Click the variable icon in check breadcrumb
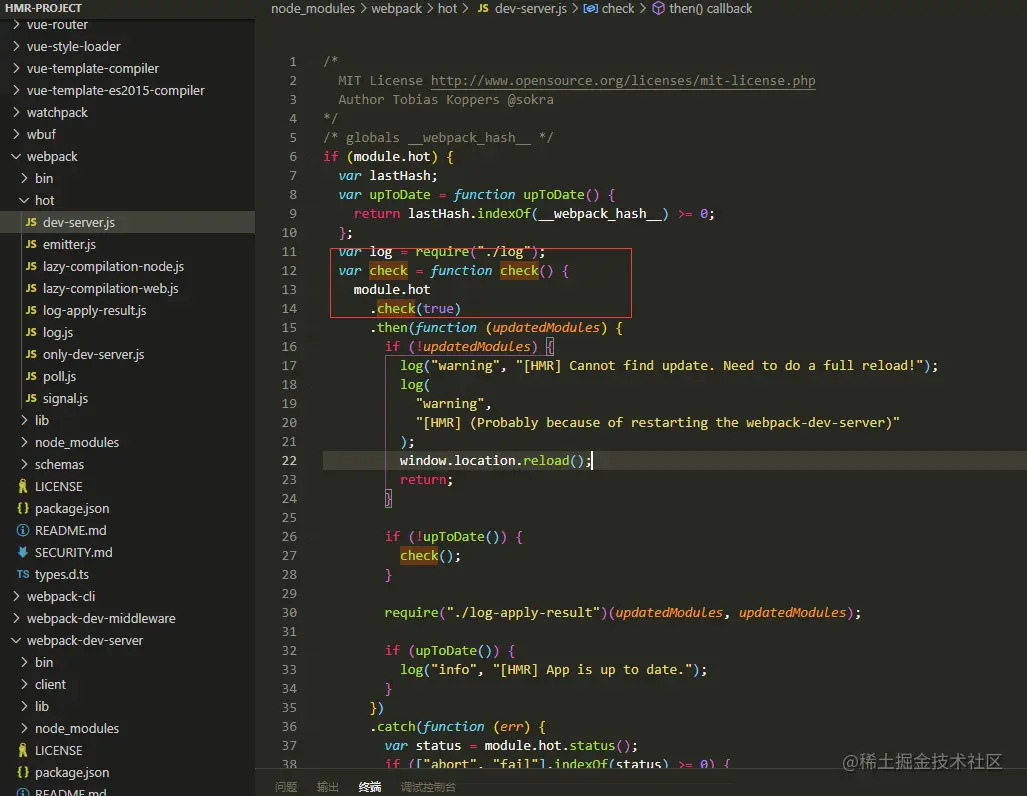This screenshot has height=796, width=1027. 590,9
